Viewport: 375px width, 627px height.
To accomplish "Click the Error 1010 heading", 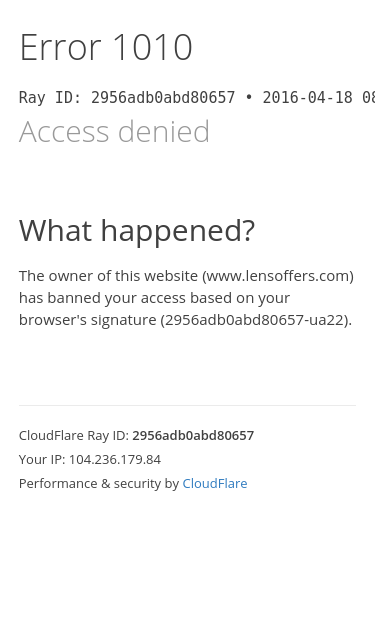I will point(106,48).
